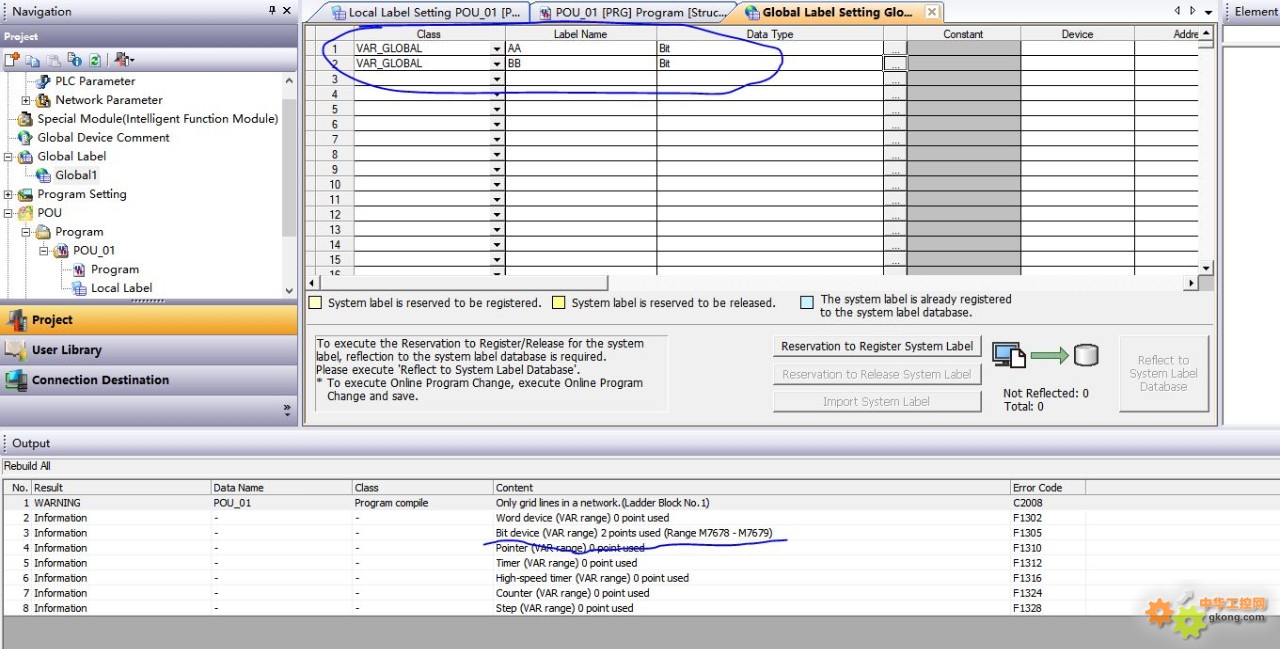Click Import System Label button

tap(877, 401)
